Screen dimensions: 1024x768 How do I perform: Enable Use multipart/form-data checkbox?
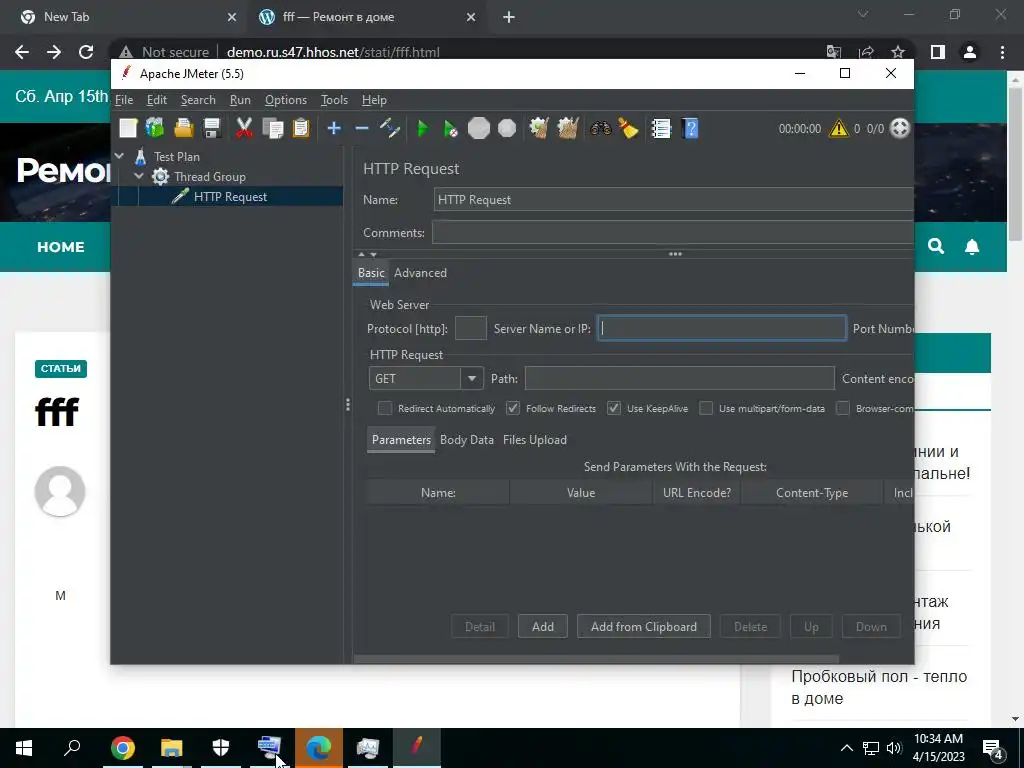tap(706, 408)
